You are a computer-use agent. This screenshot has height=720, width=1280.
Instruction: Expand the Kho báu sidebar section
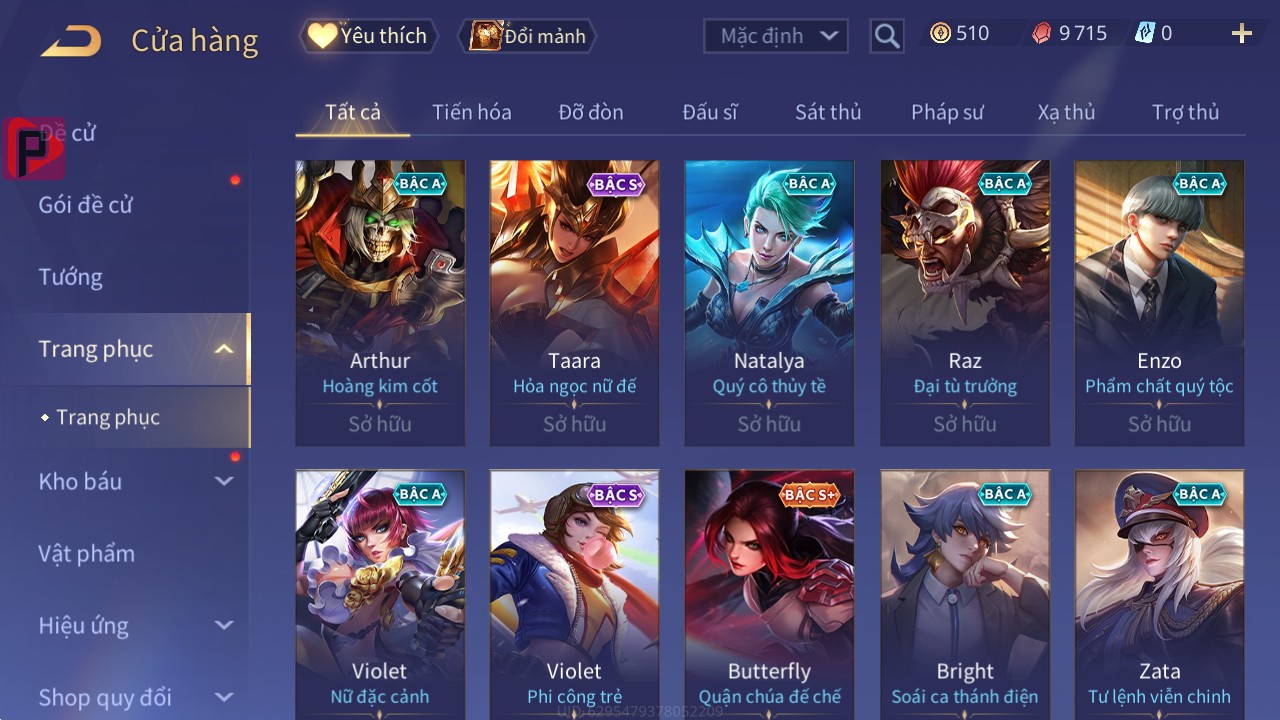click(224, 481)
